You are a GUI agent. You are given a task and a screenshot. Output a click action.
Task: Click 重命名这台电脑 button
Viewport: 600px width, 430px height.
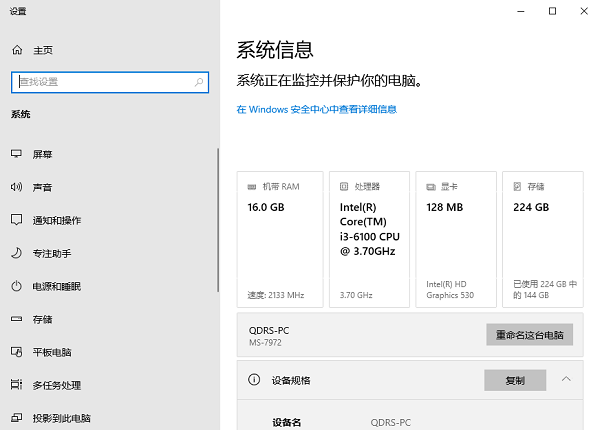(530, 335)
